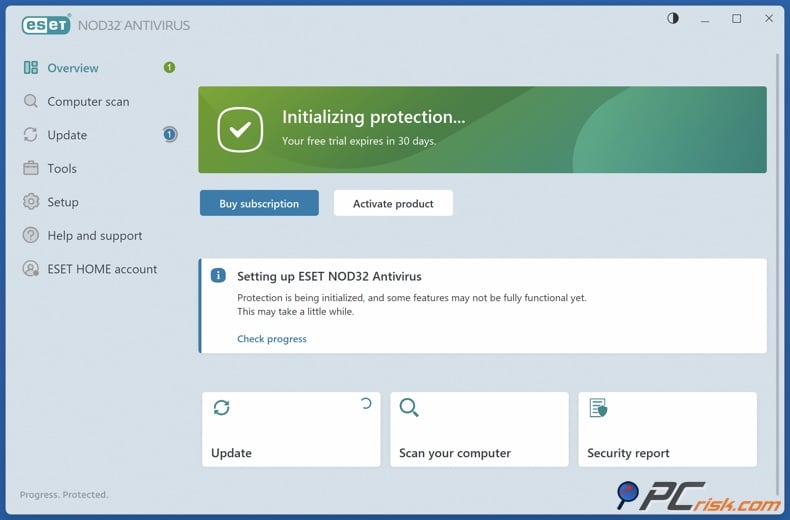Close the ESET window
This screenshot has width=790, height=520.
tap(768, 19)
